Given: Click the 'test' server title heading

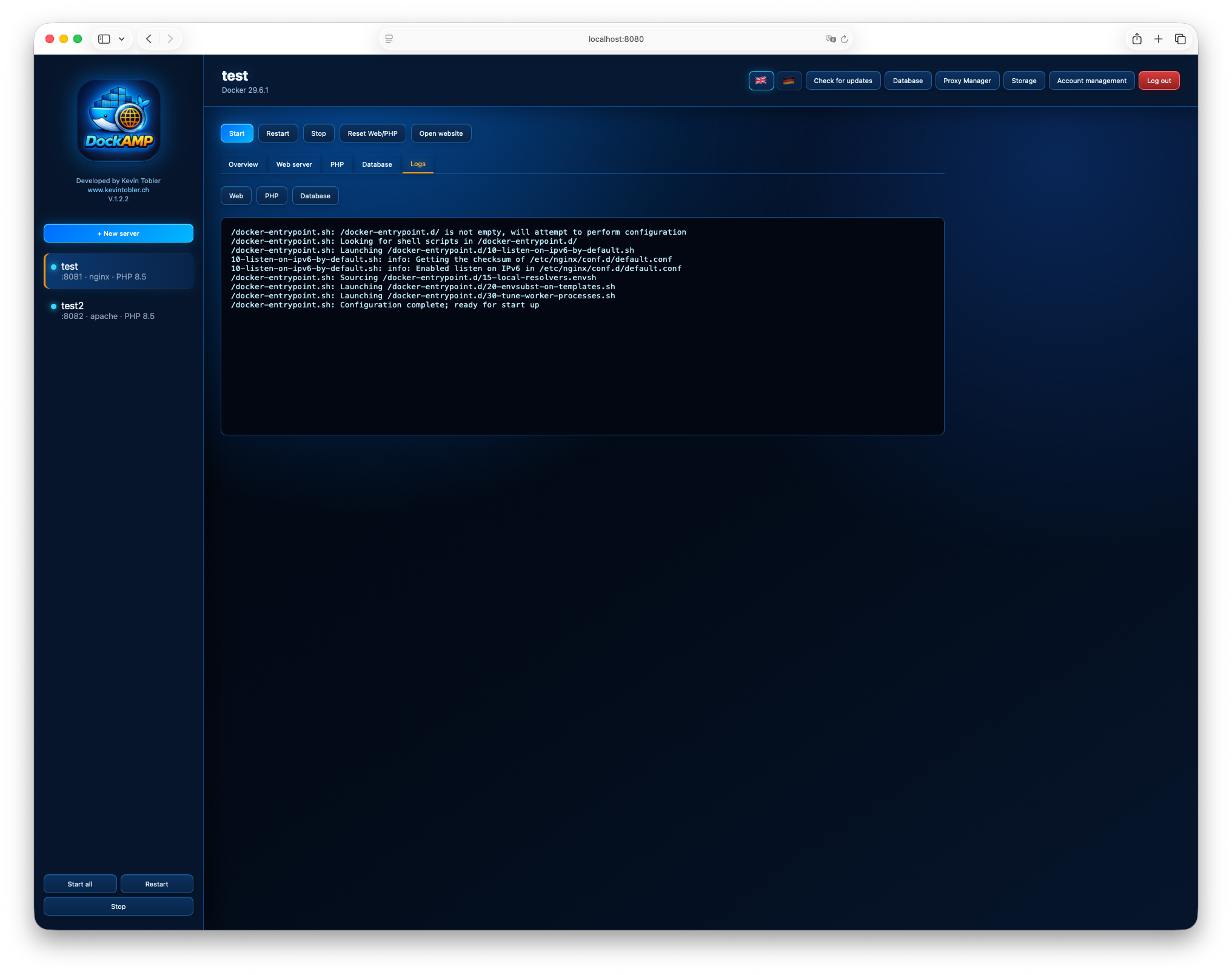Looking at the screenshot, I should coord(235,76).
